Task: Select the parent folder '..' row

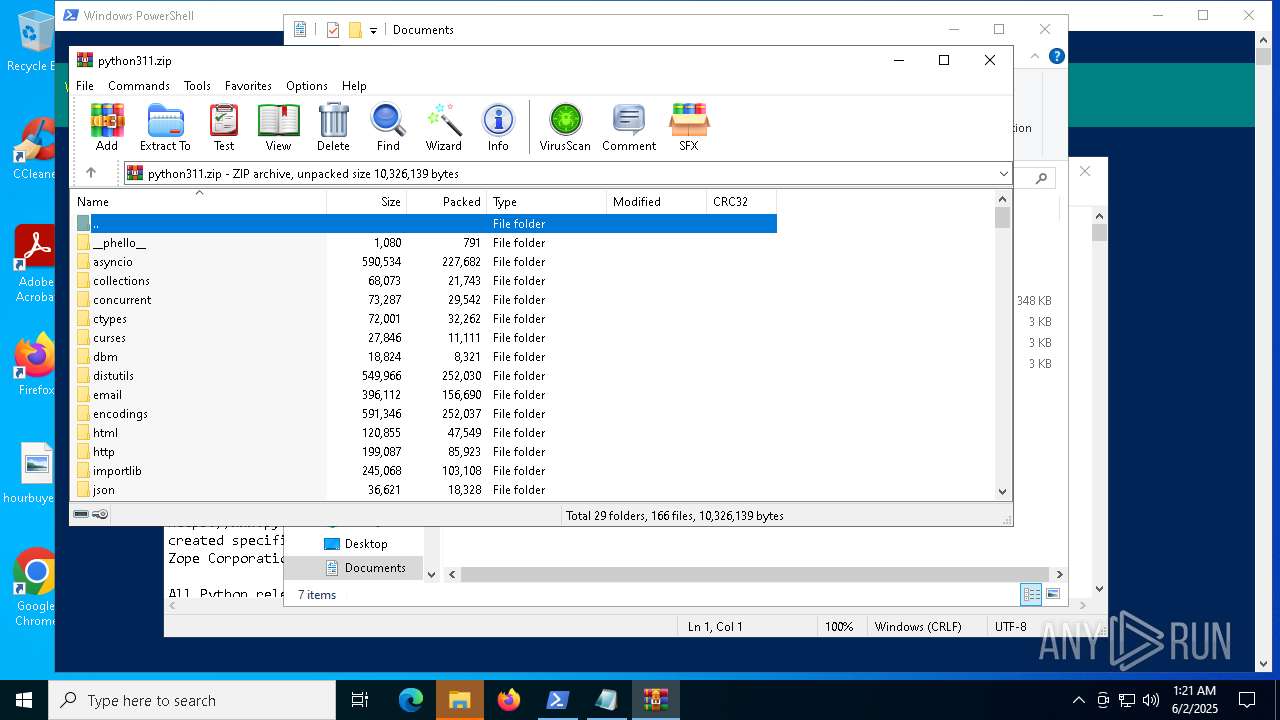Action: point(426,224)
